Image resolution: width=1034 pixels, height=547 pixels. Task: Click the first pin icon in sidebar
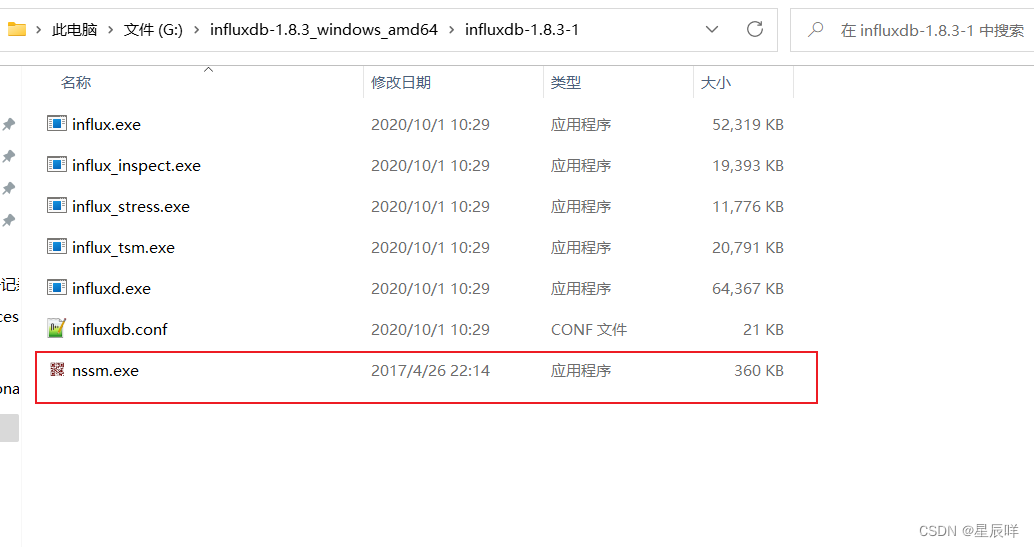(9, 124)
